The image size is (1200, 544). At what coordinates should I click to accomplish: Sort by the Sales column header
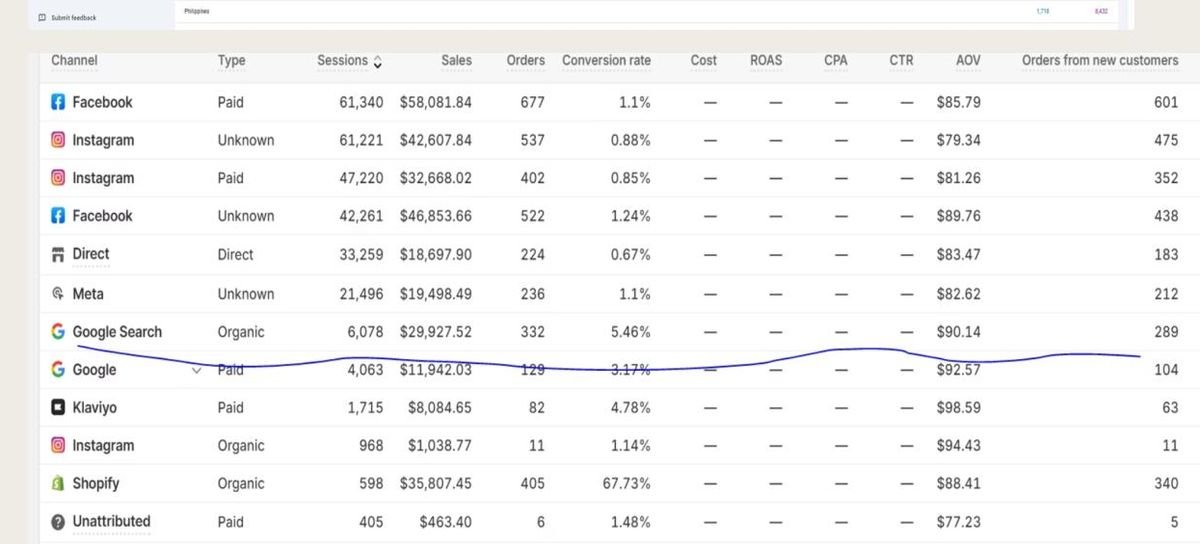pos(456,61)
